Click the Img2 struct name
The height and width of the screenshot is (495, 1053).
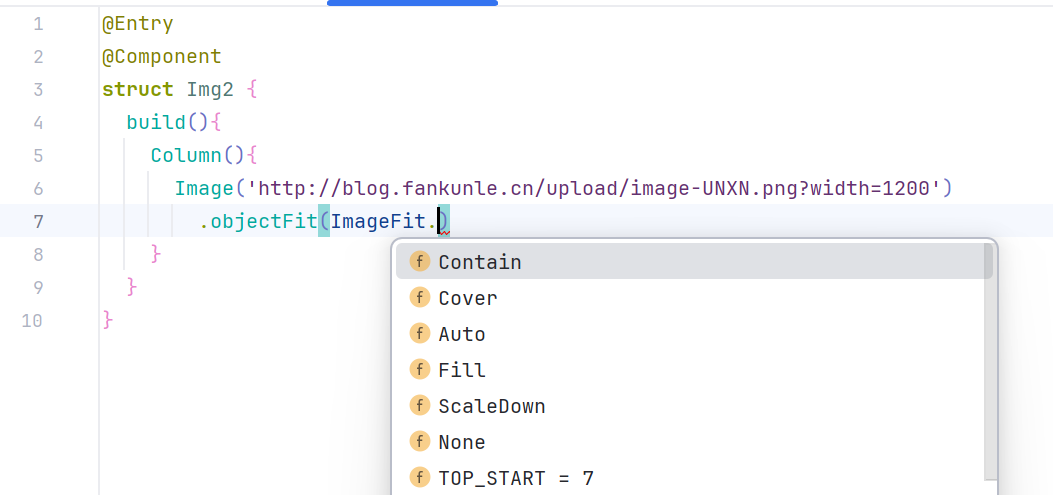(210, 89)
